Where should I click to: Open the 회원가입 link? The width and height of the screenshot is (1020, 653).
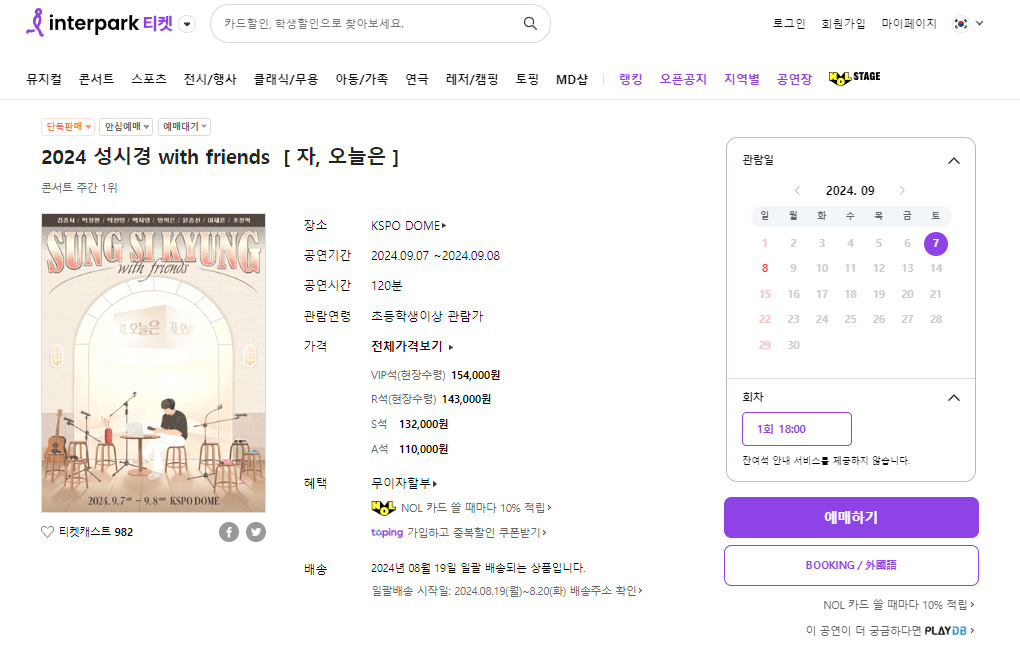[x=843, y=23]
